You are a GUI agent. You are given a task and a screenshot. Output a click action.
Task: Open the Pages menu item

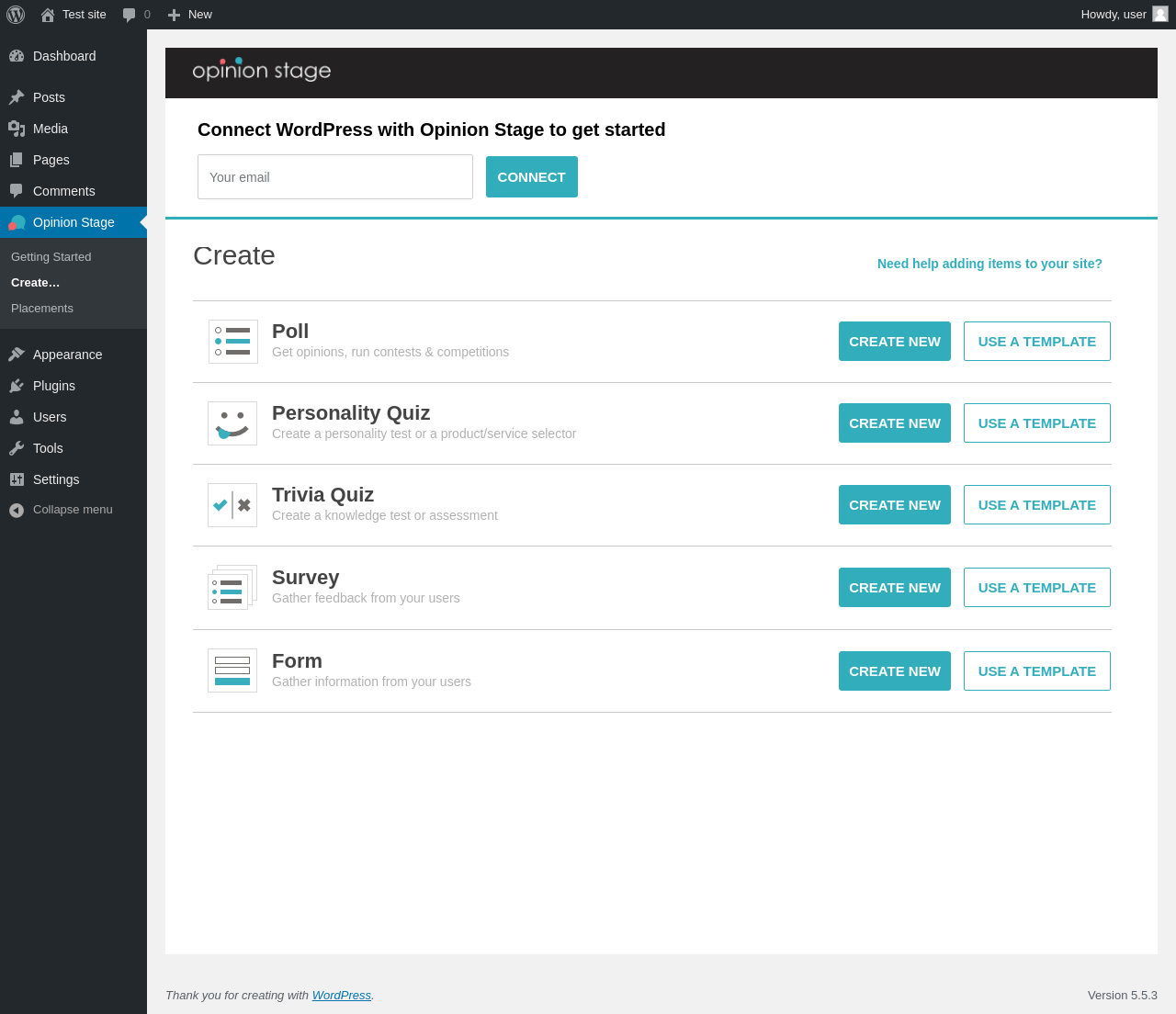73,160
